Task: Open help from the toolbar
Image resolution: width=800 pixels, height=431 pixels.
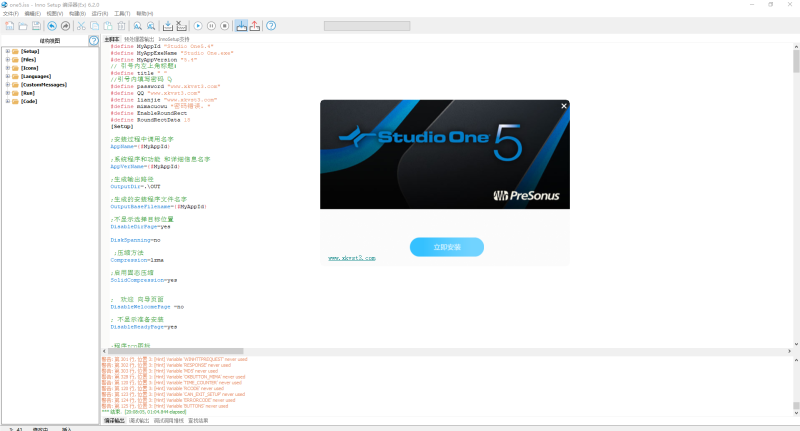Action: 271,26
